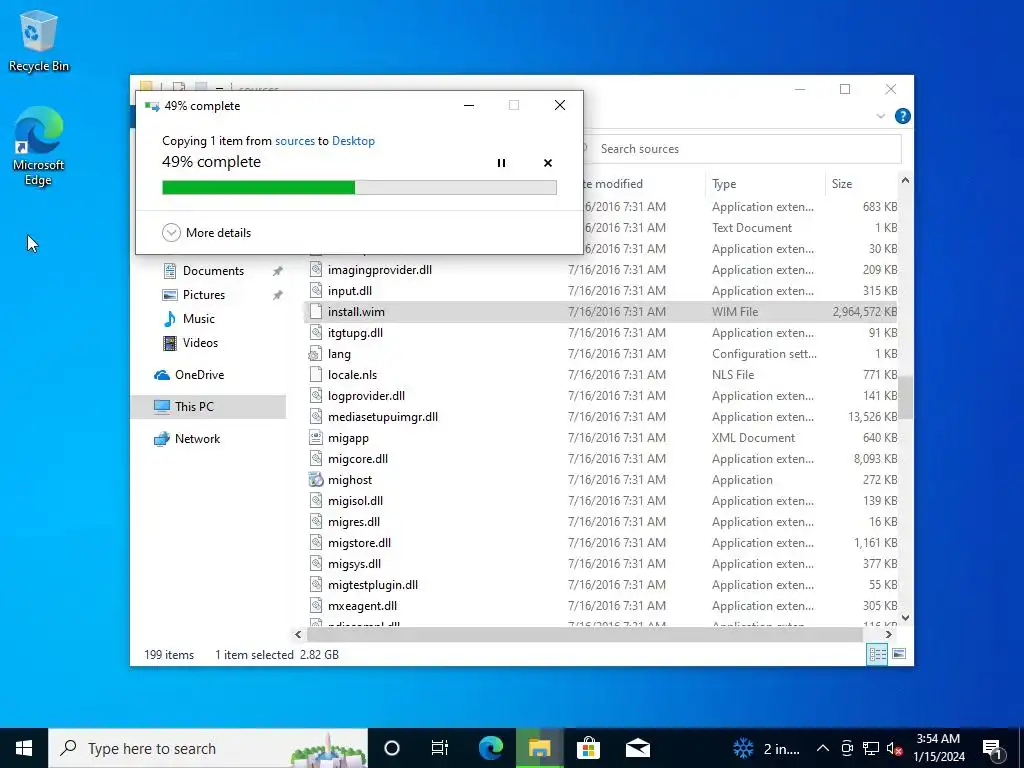The image size is (1024, 768).
Task: Select migres.dll file name
Action: click(354, 522)
